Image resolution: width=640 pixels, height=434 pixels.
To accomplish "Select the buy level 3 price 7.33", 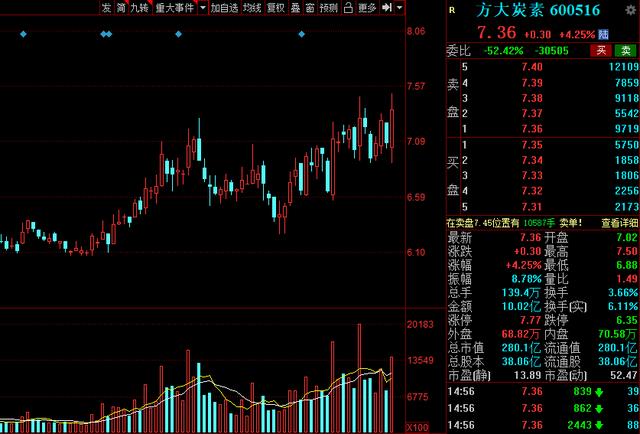I will [532, 175].
